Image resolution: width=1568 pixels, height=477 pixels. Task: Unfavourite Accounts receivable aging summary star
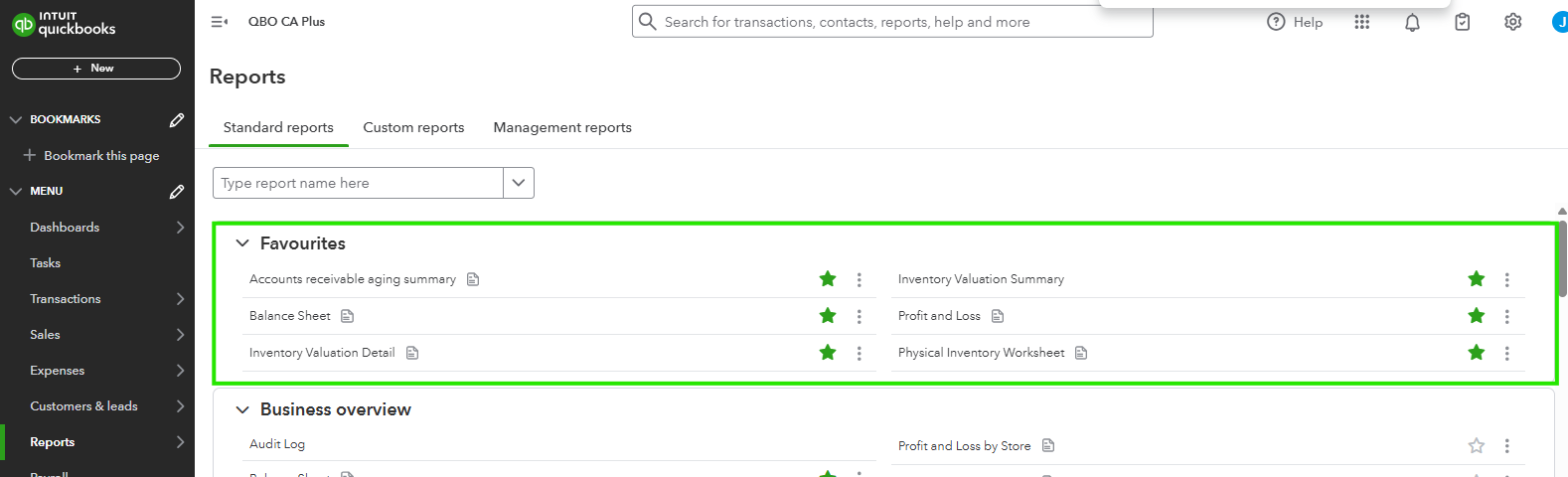[x=828, y=279]
